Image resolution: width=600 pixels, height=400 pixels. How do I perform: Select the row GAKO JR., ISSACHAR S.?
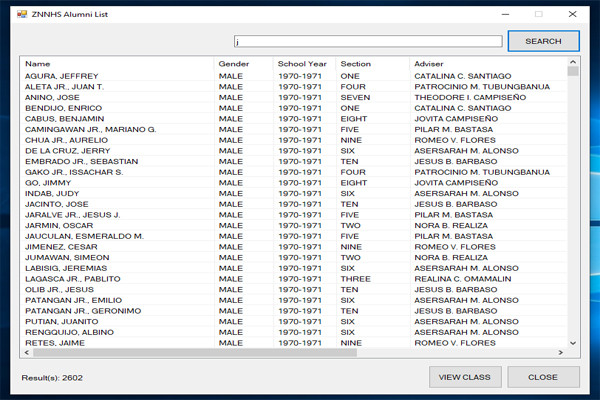(294, 173)
